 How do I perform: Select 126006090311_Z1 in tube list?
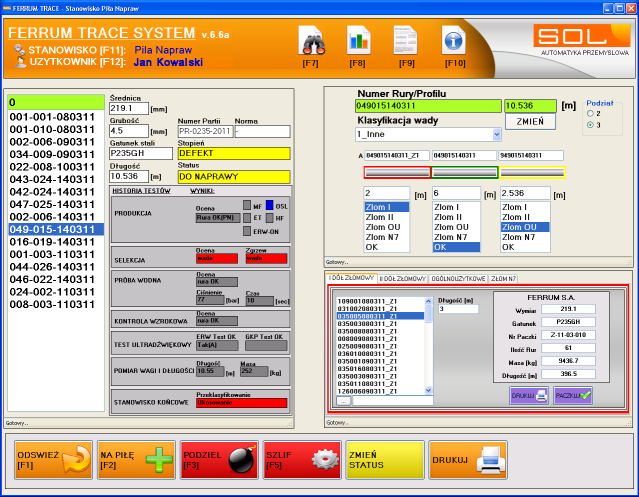click(380, 391)
